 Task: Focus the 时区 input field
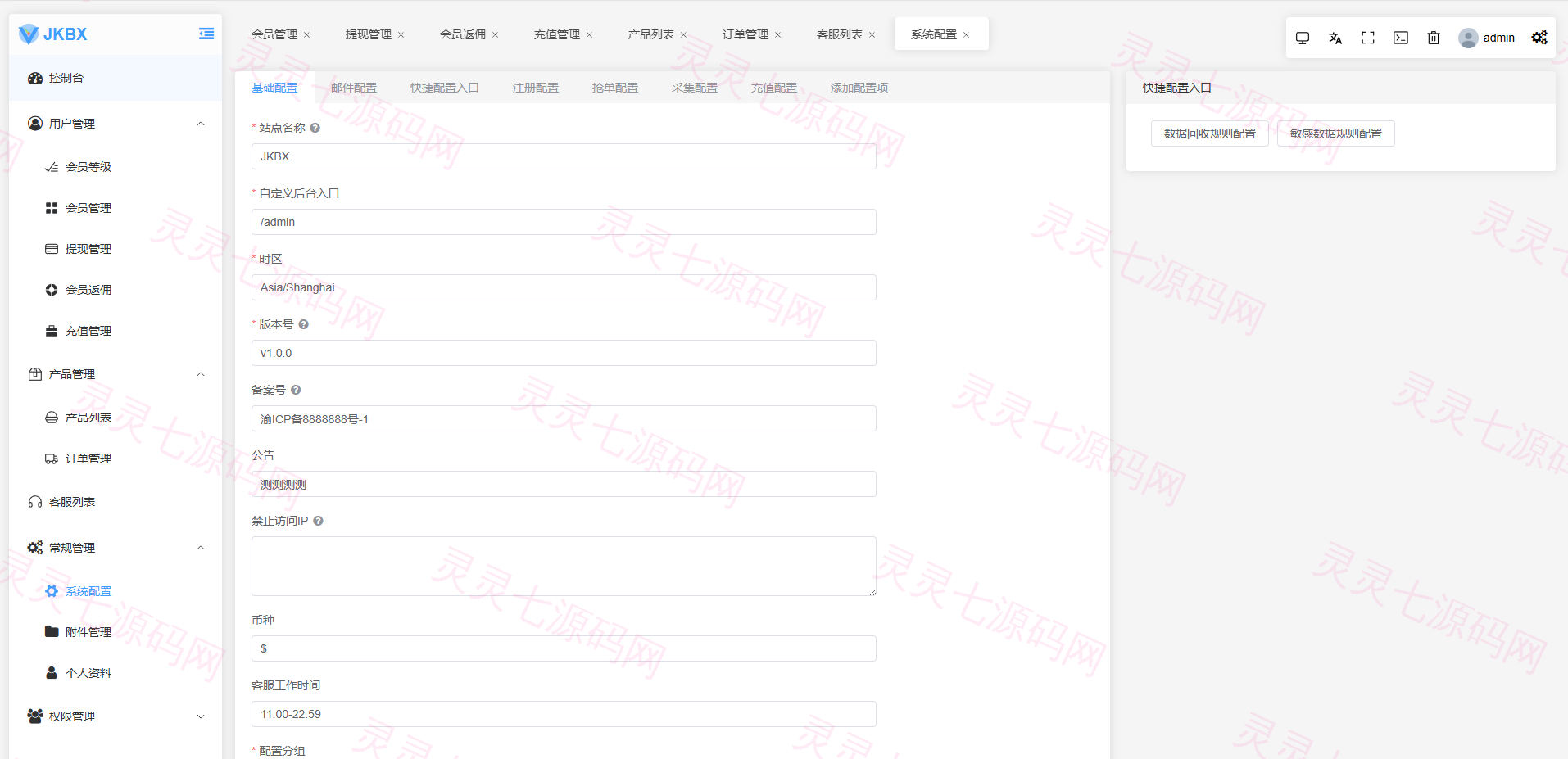coord(564,287)
